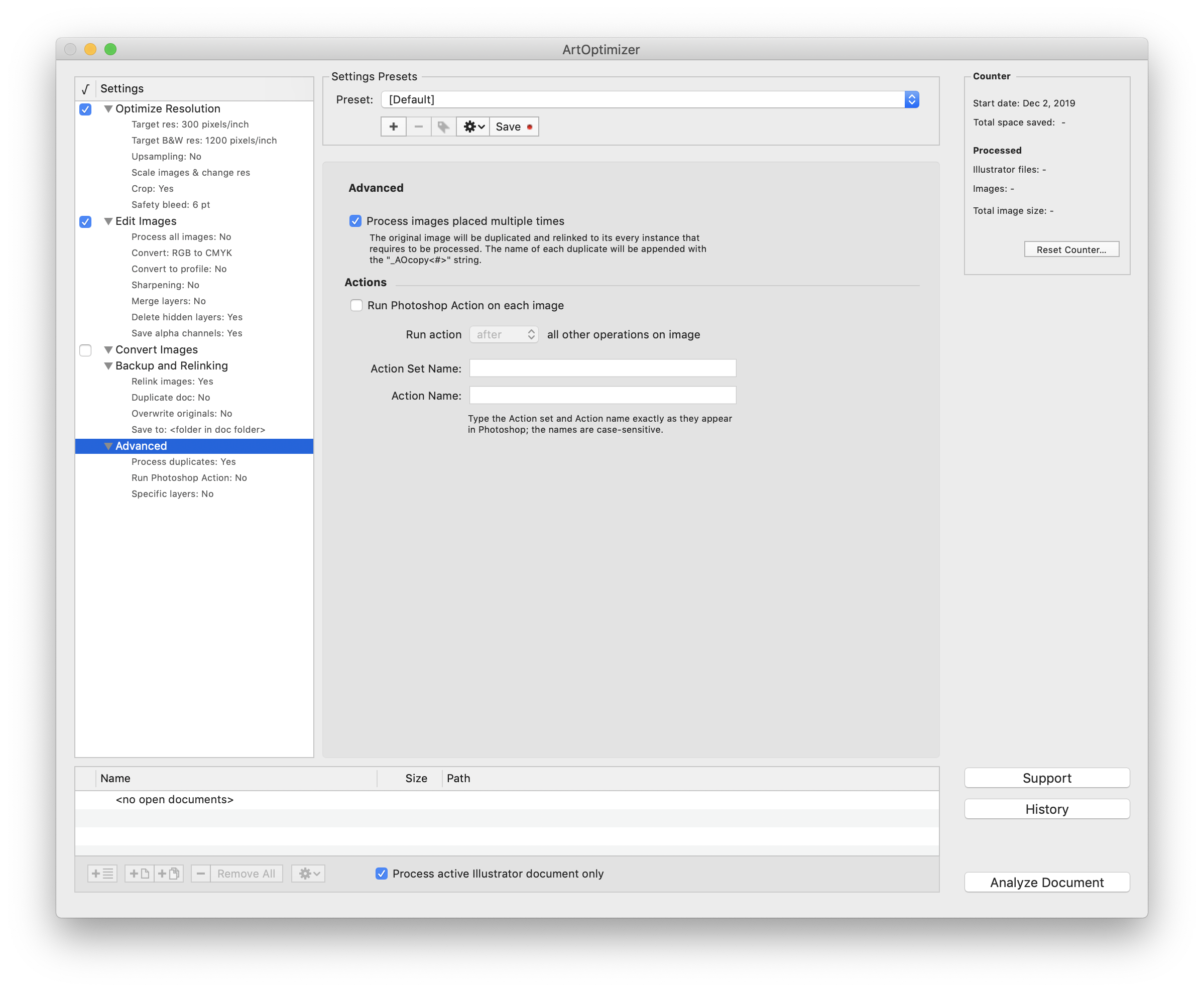This screenshot has width=1204, height=992.
Task: Click the Remove All button
Action: coord(247,873)
